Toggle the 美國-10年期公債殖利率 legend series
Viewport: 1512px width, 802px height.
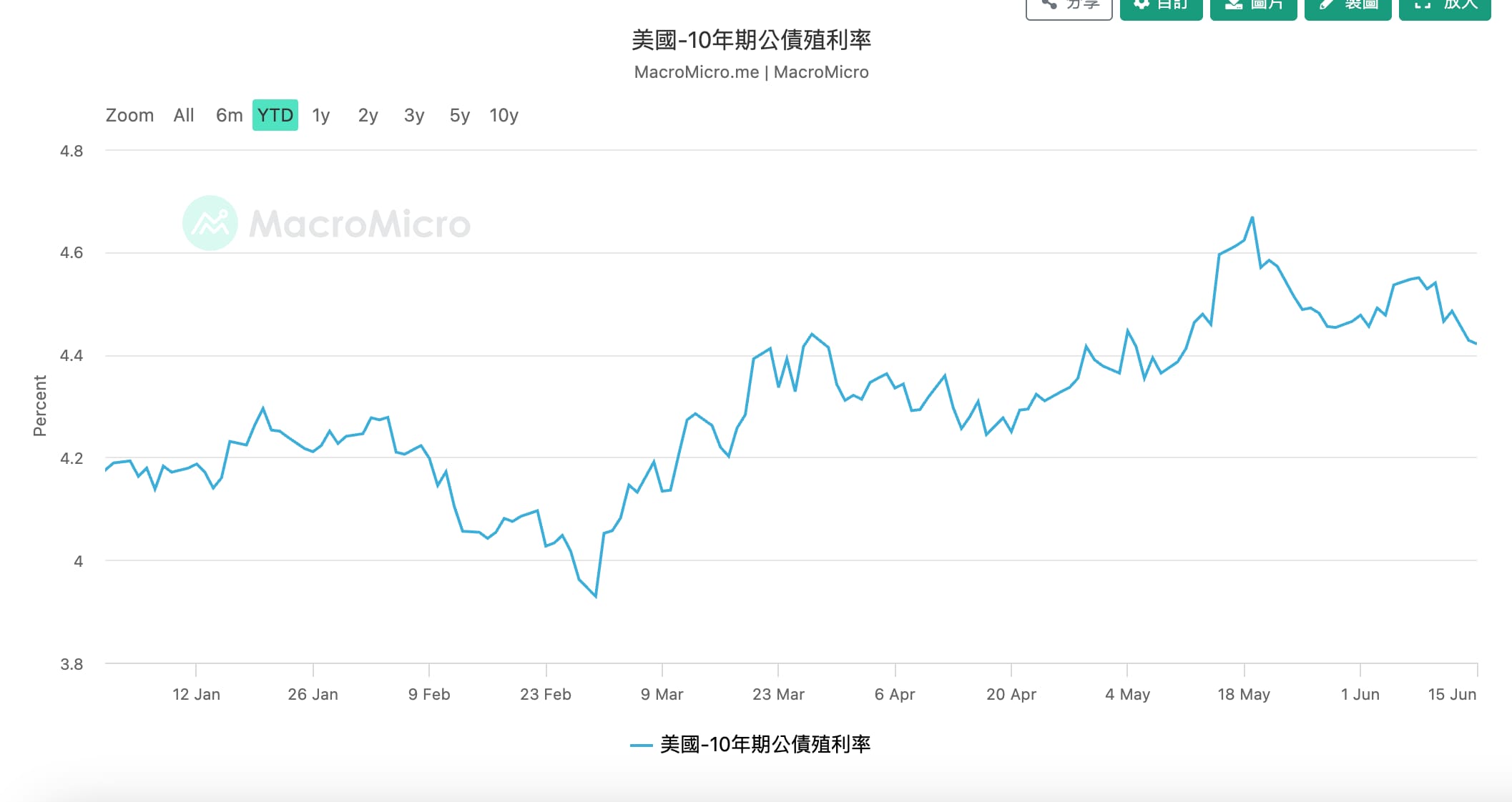[751, 745]
